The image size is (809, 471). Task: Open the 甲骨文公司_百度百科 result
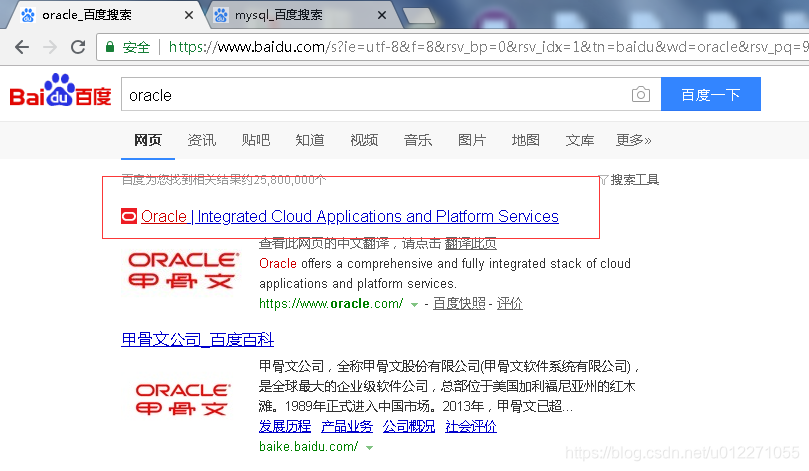(x=198, y=340)
